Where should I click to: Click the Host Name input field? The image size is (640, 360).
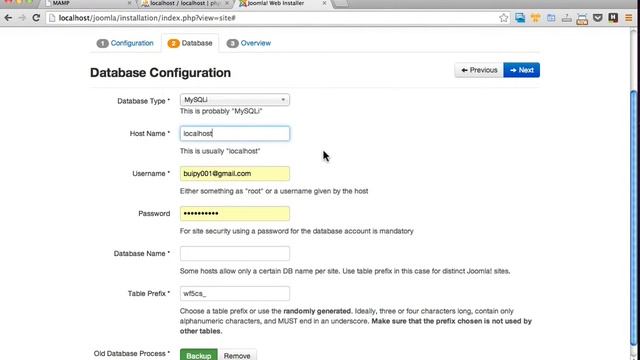click(235, 133)
